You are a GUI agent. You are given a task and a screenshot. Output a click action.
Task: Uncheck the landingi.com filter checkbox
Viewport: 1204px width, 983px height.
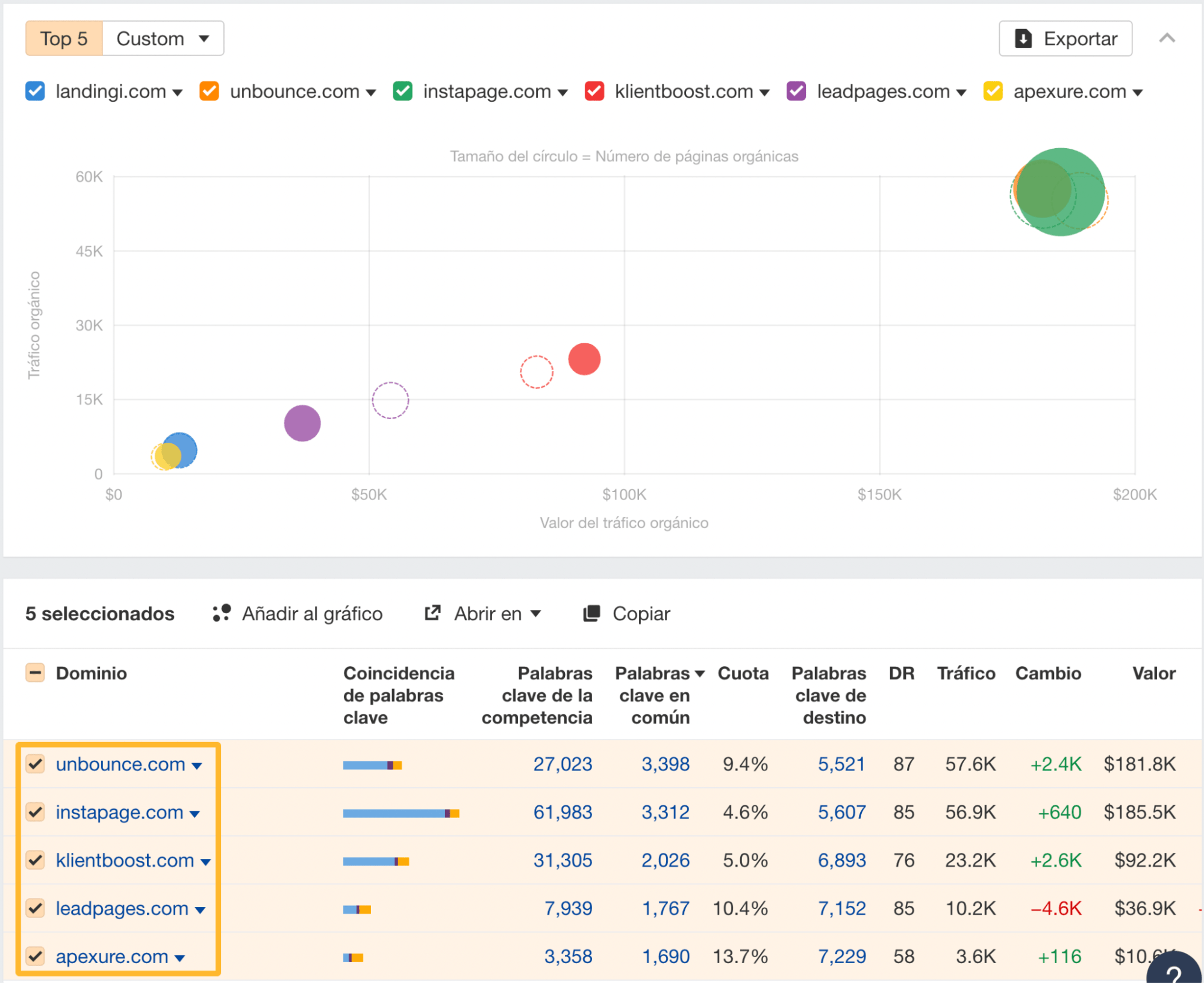pyautogui.click(x=35, y=92)
